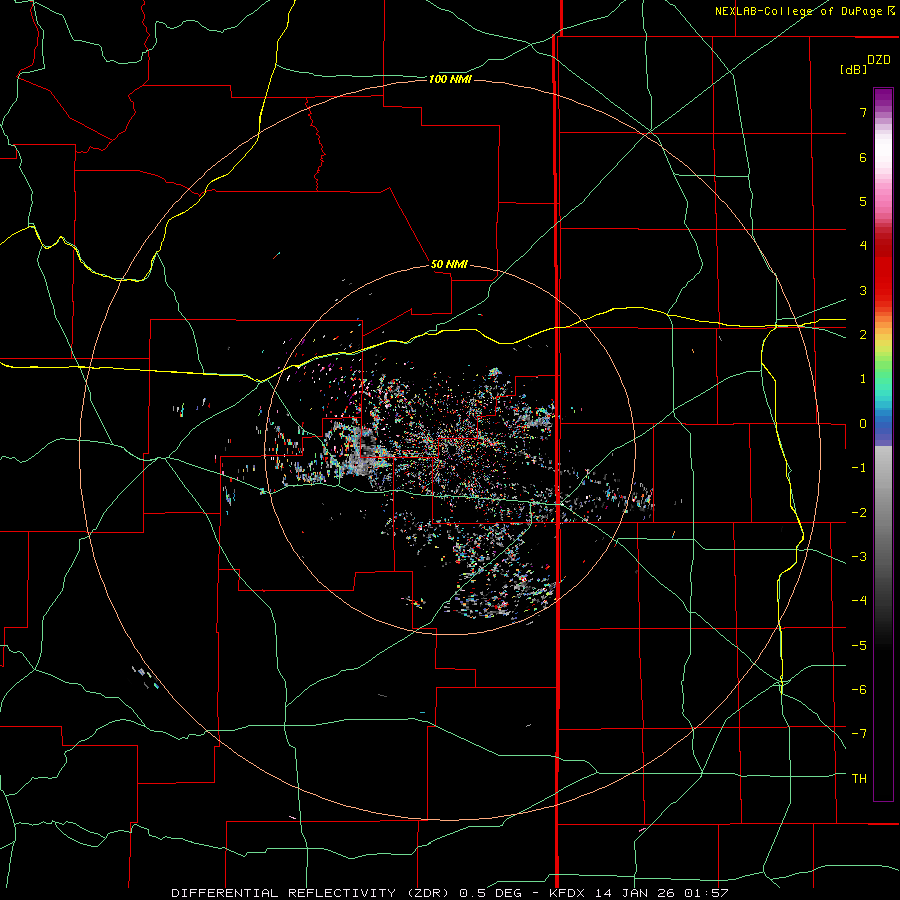Click the 4 value on the color scale
The height and width of the screenshot is (900, 900).
click(x=863, y=246)
